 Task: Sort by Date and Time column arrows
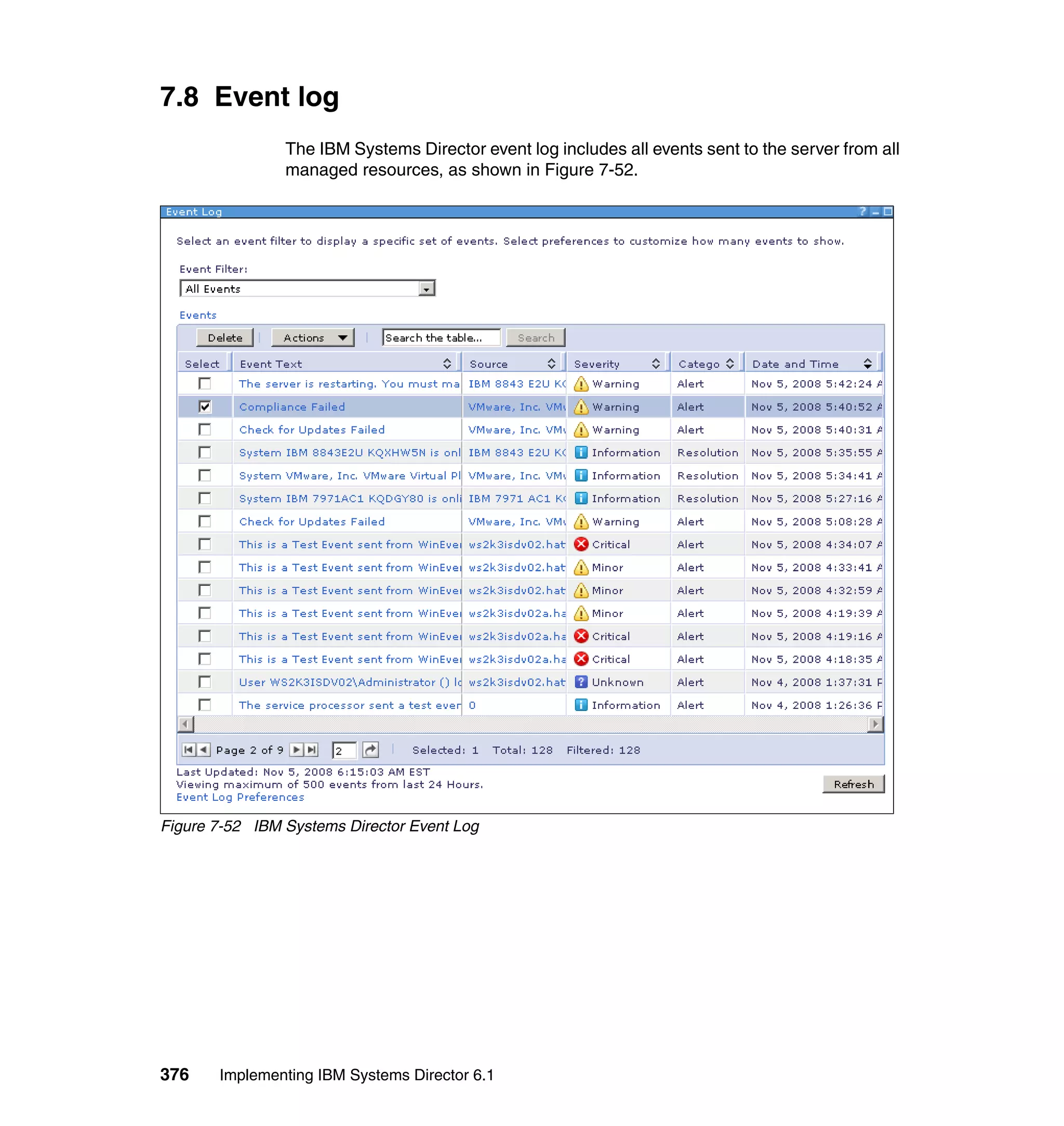tap(867, 364)
